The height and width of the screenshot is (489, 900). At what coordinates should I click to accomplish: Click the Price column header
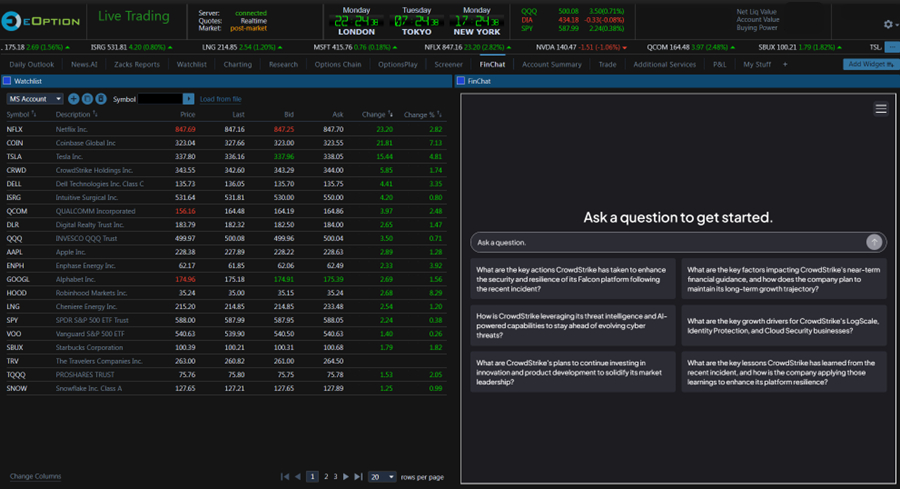[187, 114]
